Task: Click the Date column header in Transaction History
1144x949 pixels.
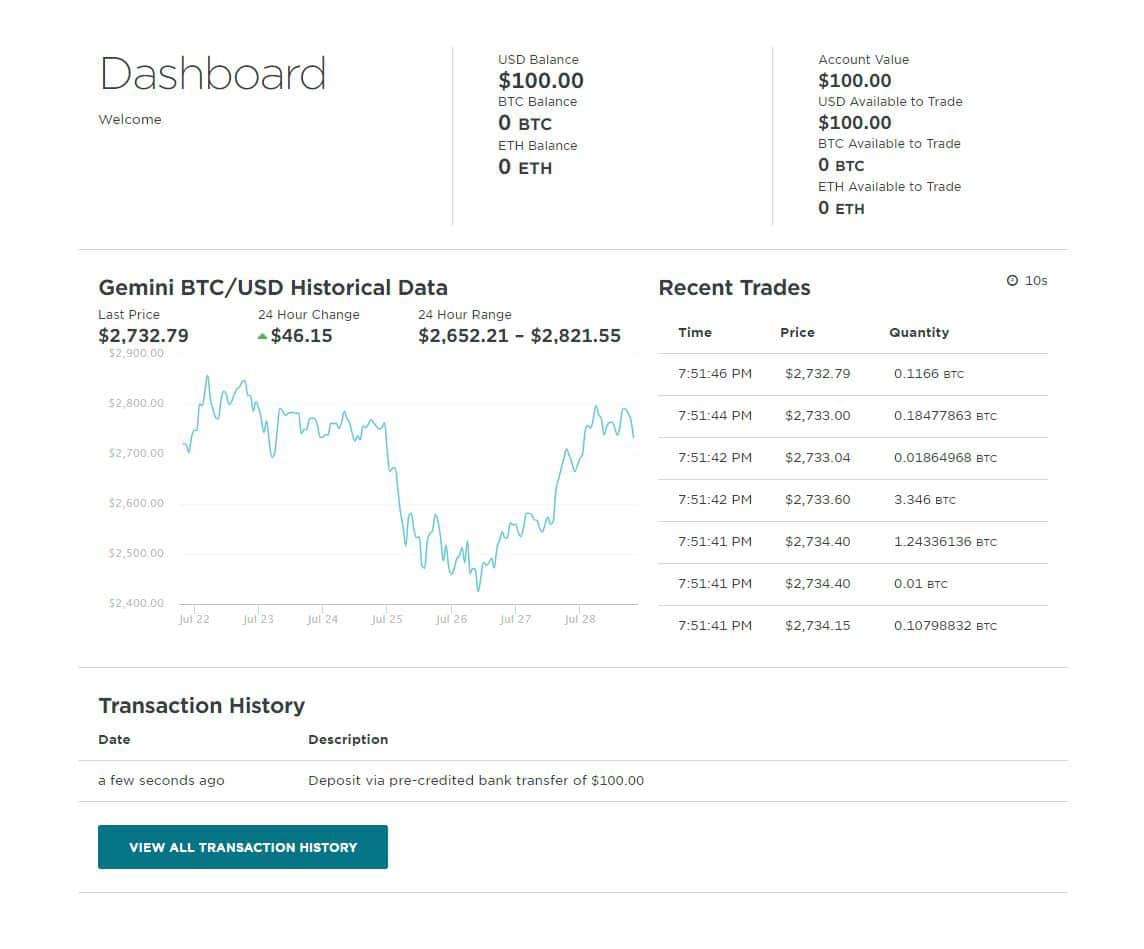Action: tap(114, 739)
